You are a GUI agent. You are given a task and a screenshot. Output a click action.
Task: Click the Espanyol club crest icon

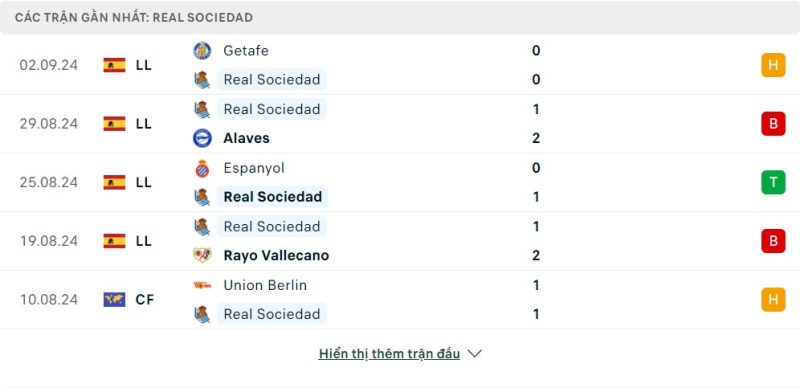point(202,168)
